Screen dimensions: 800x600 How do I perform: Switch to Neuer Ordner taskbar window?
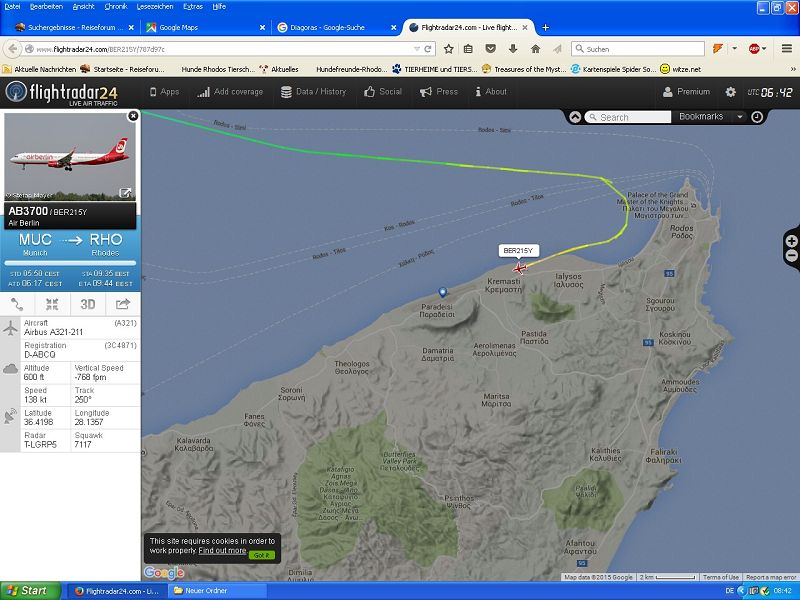[x=218, y=591]
